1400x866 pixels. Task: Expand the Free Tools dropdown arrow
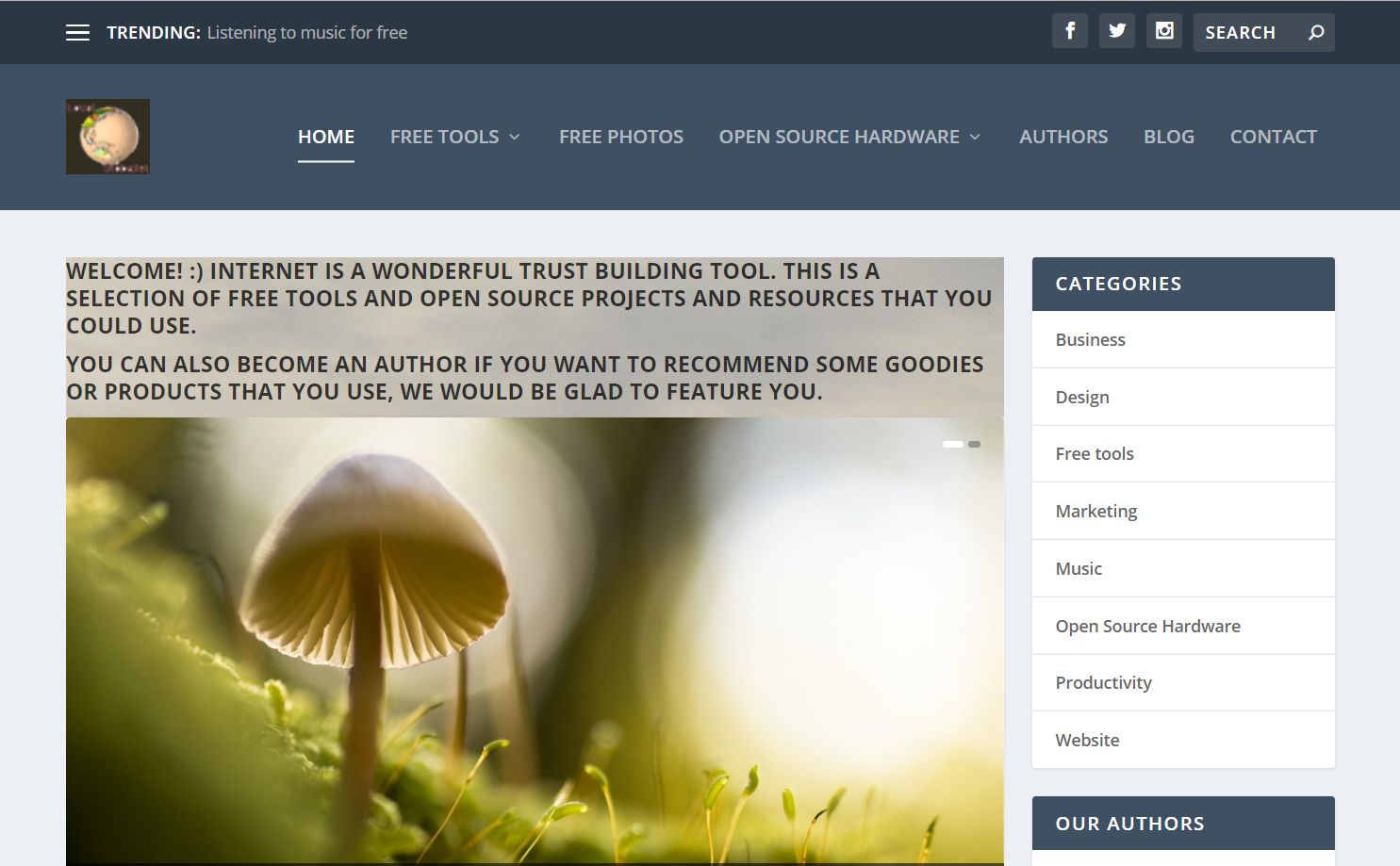pos(515,138)
